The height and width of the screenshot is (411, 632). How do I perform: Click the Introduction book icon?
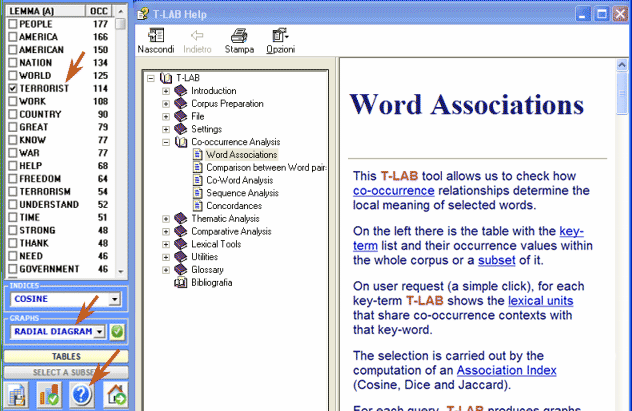(181, 91)
